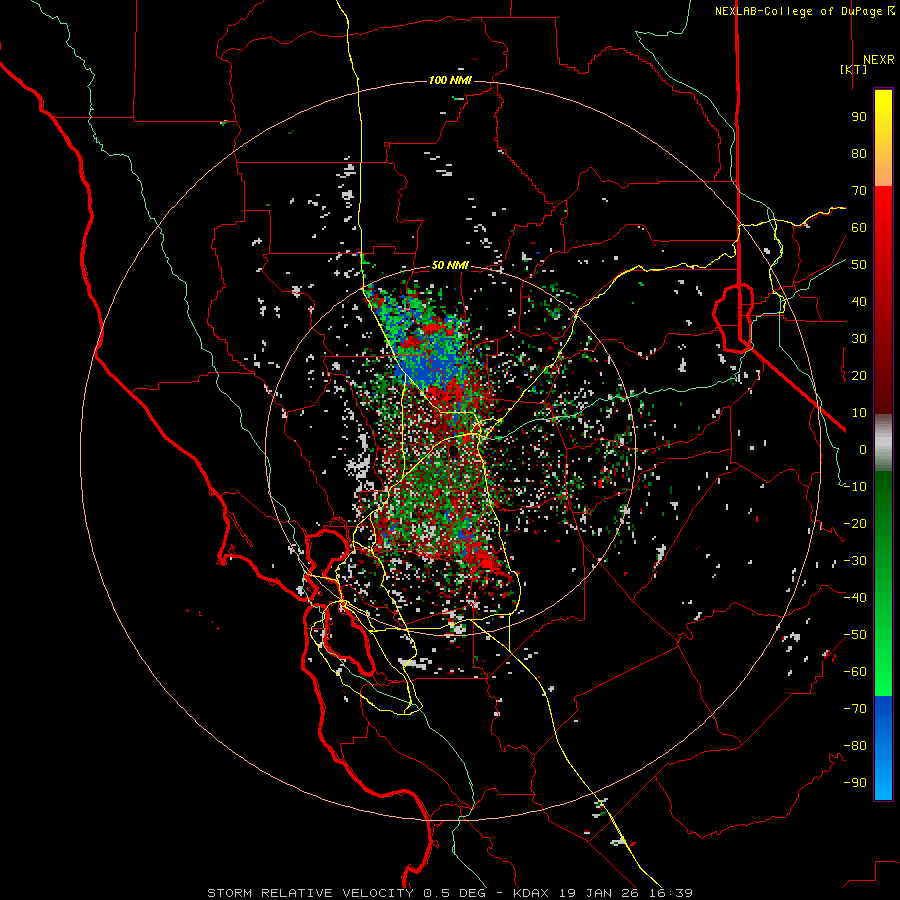Click the 80 value on velocity scale
Image resolution: width=900 pixels, height=900 pixels.
[x=859, y=153]
